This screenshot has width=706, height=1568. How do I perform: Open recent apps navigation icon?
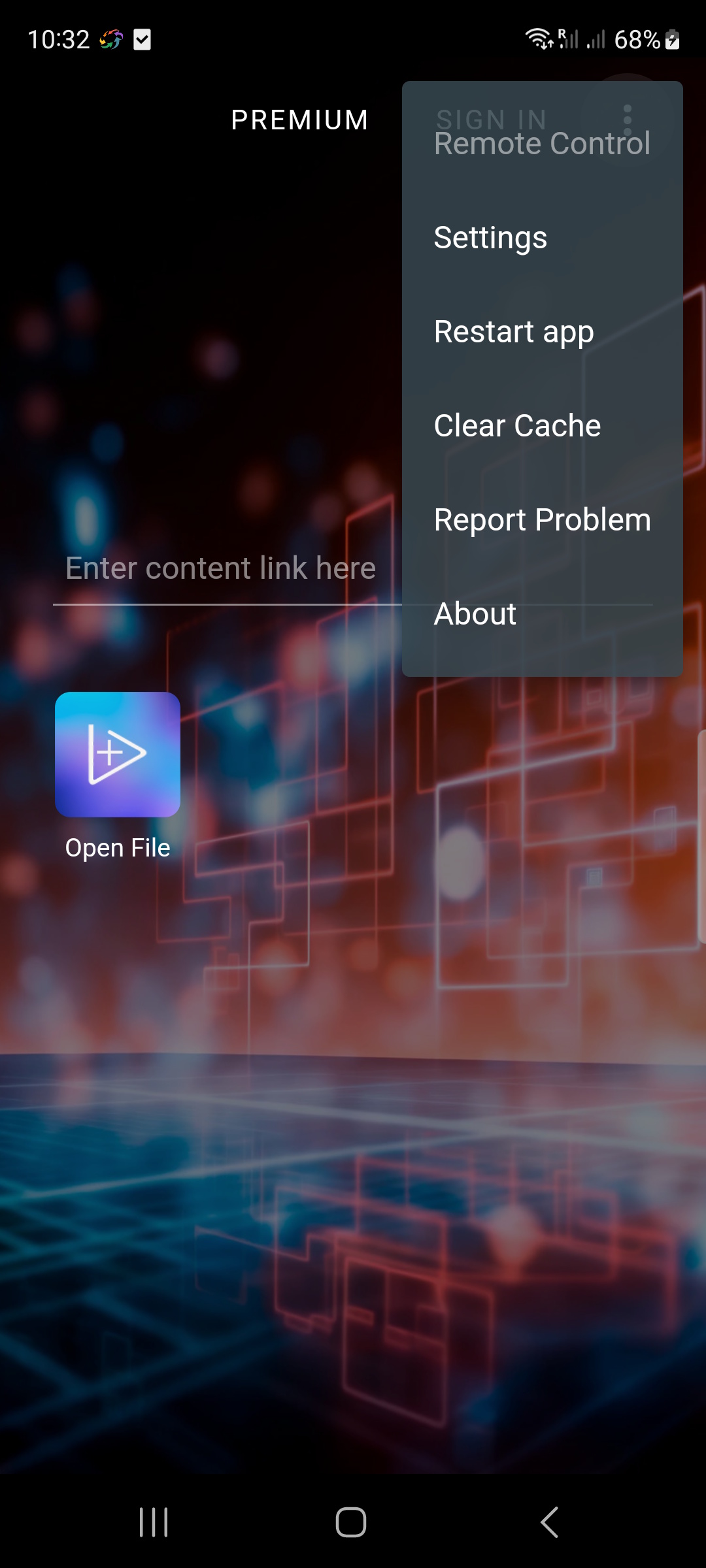click(154, 1522)
